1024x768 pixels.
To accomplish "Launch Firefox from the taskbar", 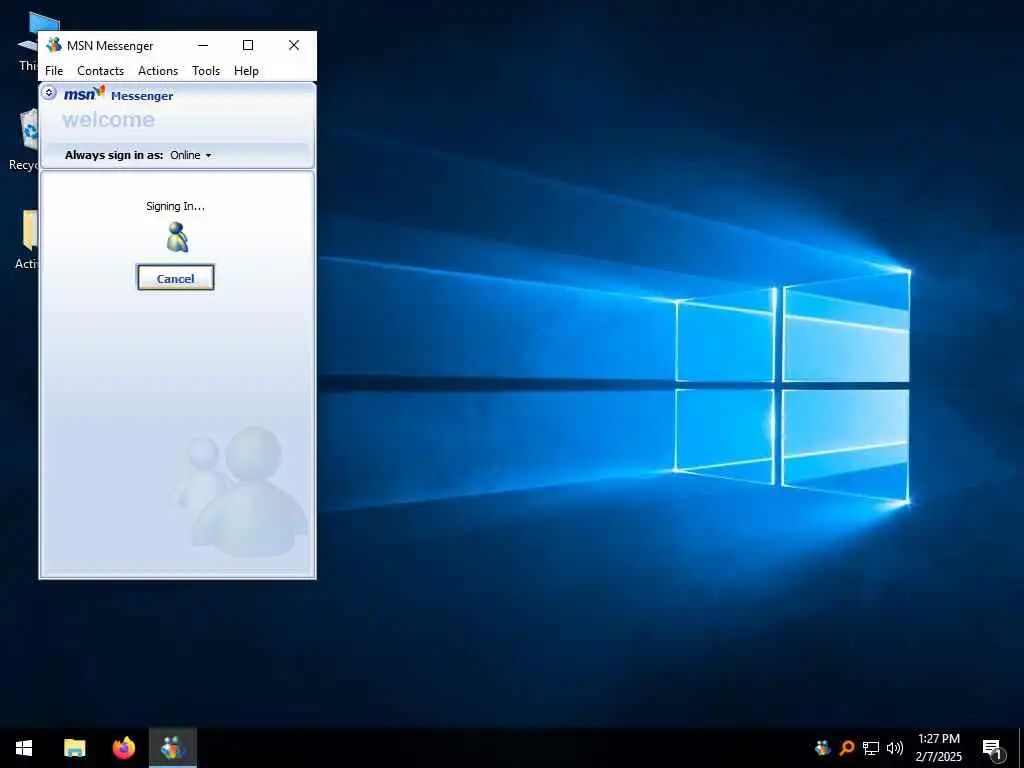I will coord(123,748).
